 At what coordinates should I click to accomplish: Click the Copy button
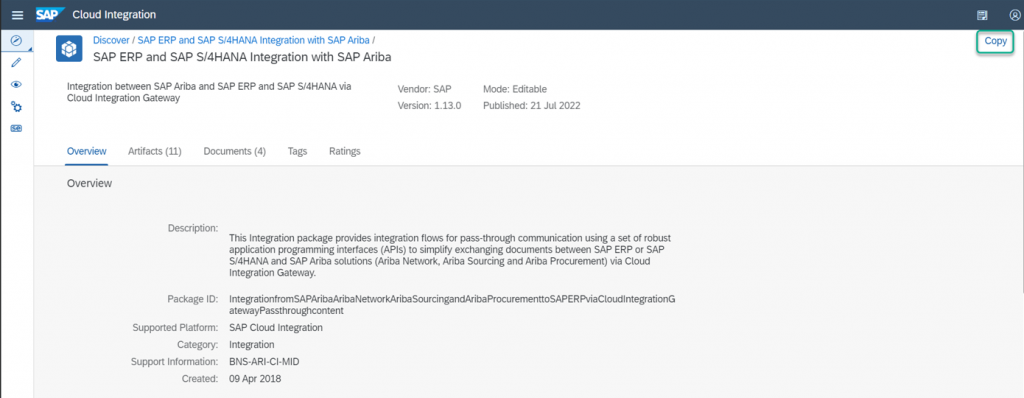coord(995,41)
